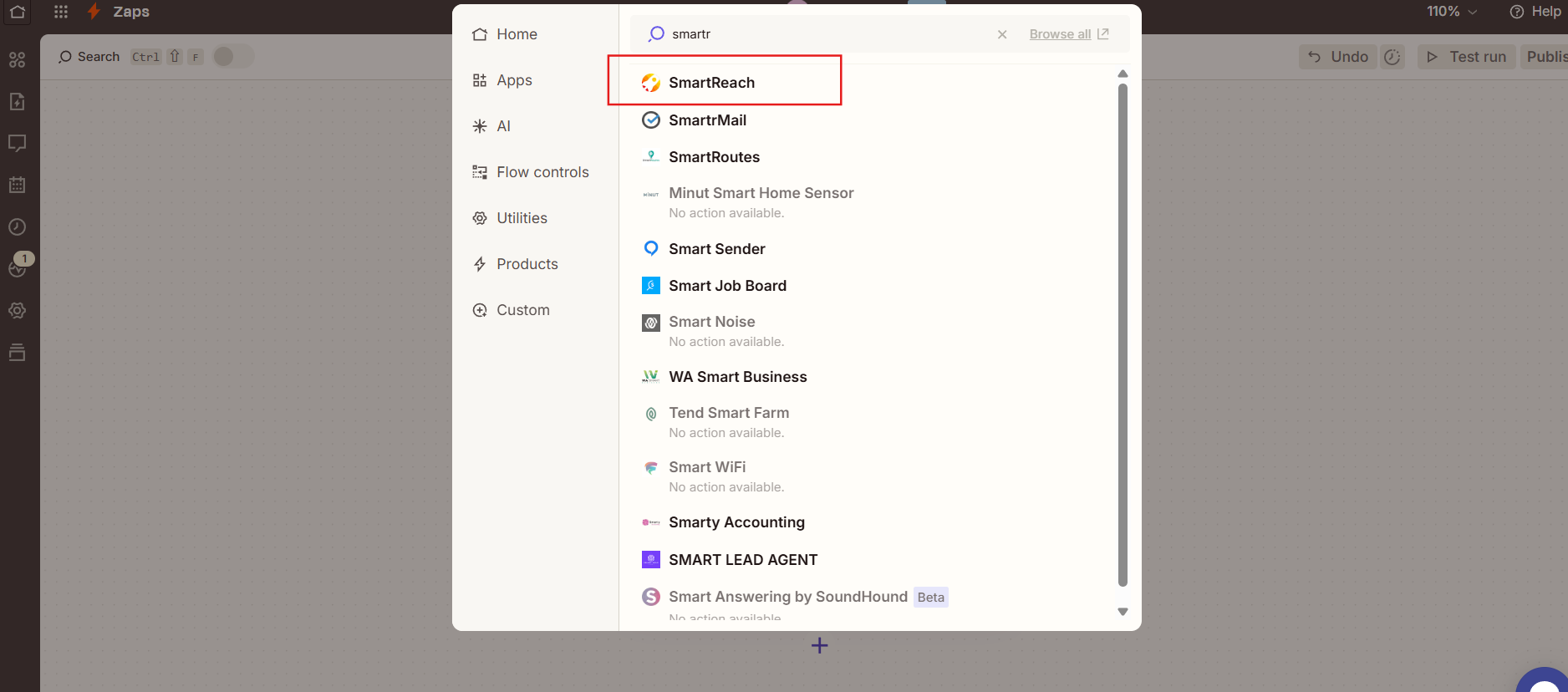Open the Utilities category

510,218
